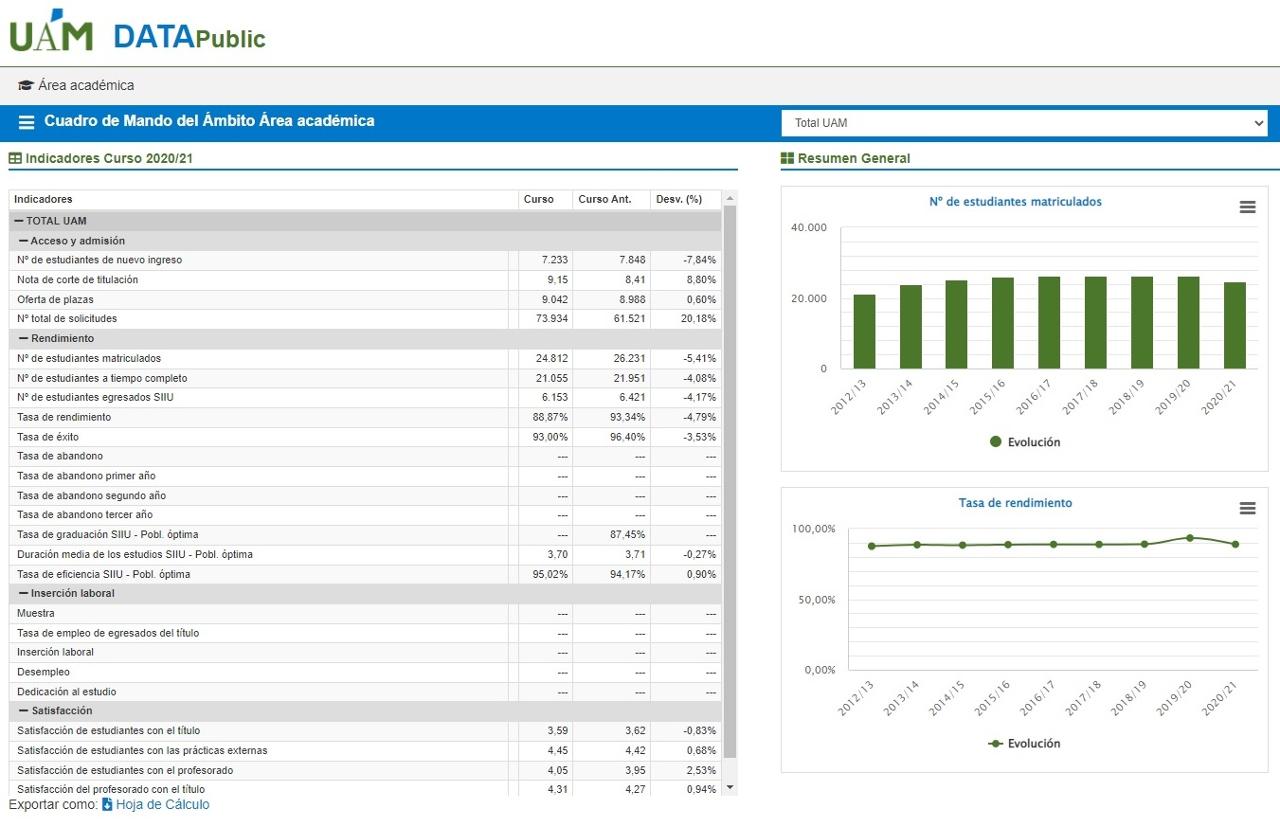
Task: Collapse the Inserción laboral section
Action: tap(24, 593)
